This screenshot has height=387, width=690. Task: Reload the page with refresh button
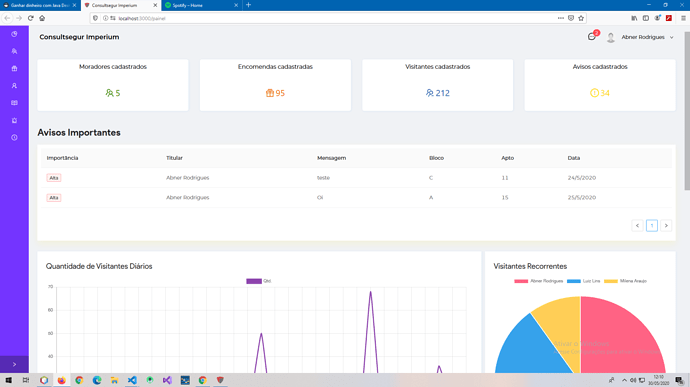coord(30,18)
